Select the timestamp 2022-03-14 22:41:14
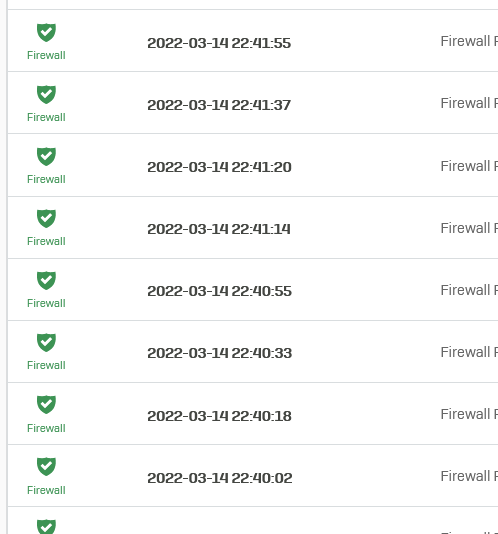Viewport: 498px width, 534px height. [x=219, y=229]
